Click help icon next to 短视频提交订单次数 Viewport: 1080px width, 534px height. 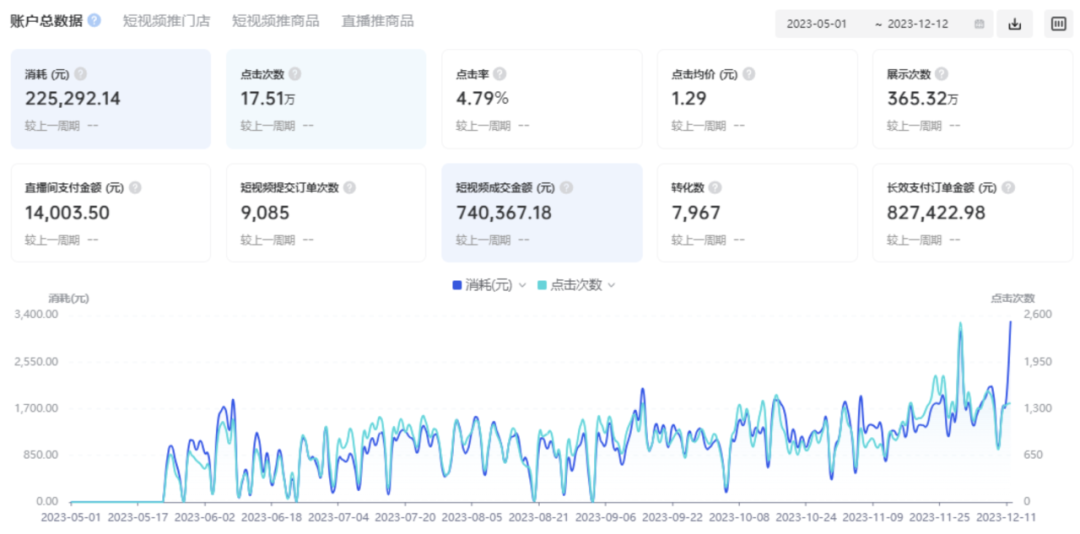pyautogui.click(x=350, y=188)
